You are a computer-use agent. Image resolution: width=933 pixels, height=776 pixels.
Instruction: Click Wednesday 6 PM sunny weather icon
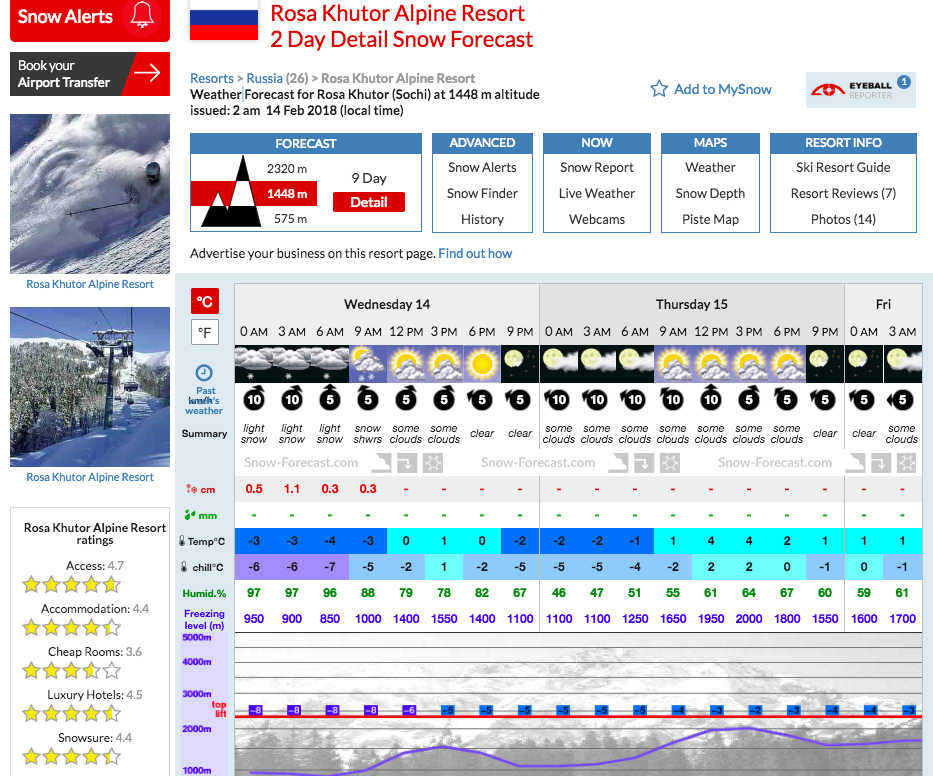tap(482, 364)
